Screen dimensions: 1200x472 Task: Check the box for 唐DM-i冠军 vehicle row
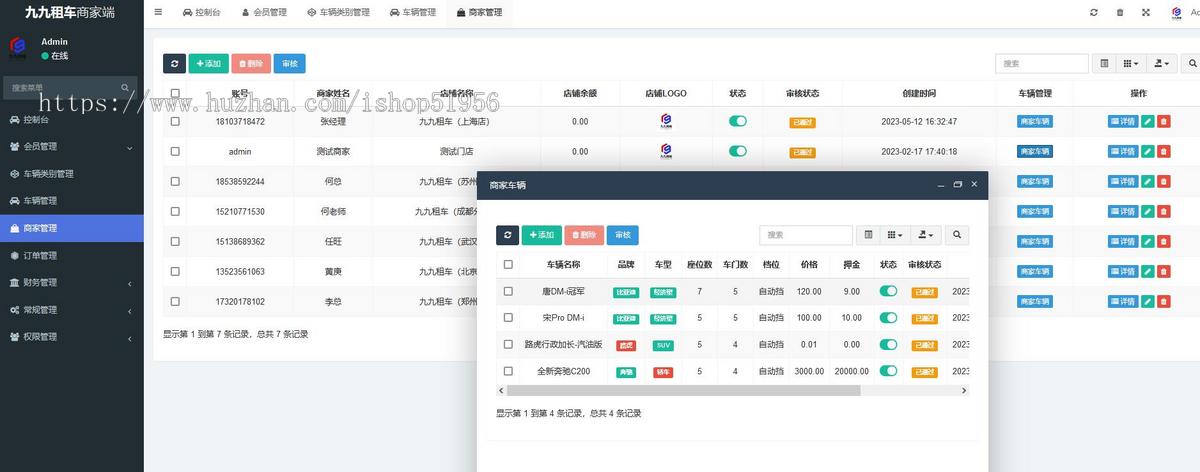pos(508,291)
